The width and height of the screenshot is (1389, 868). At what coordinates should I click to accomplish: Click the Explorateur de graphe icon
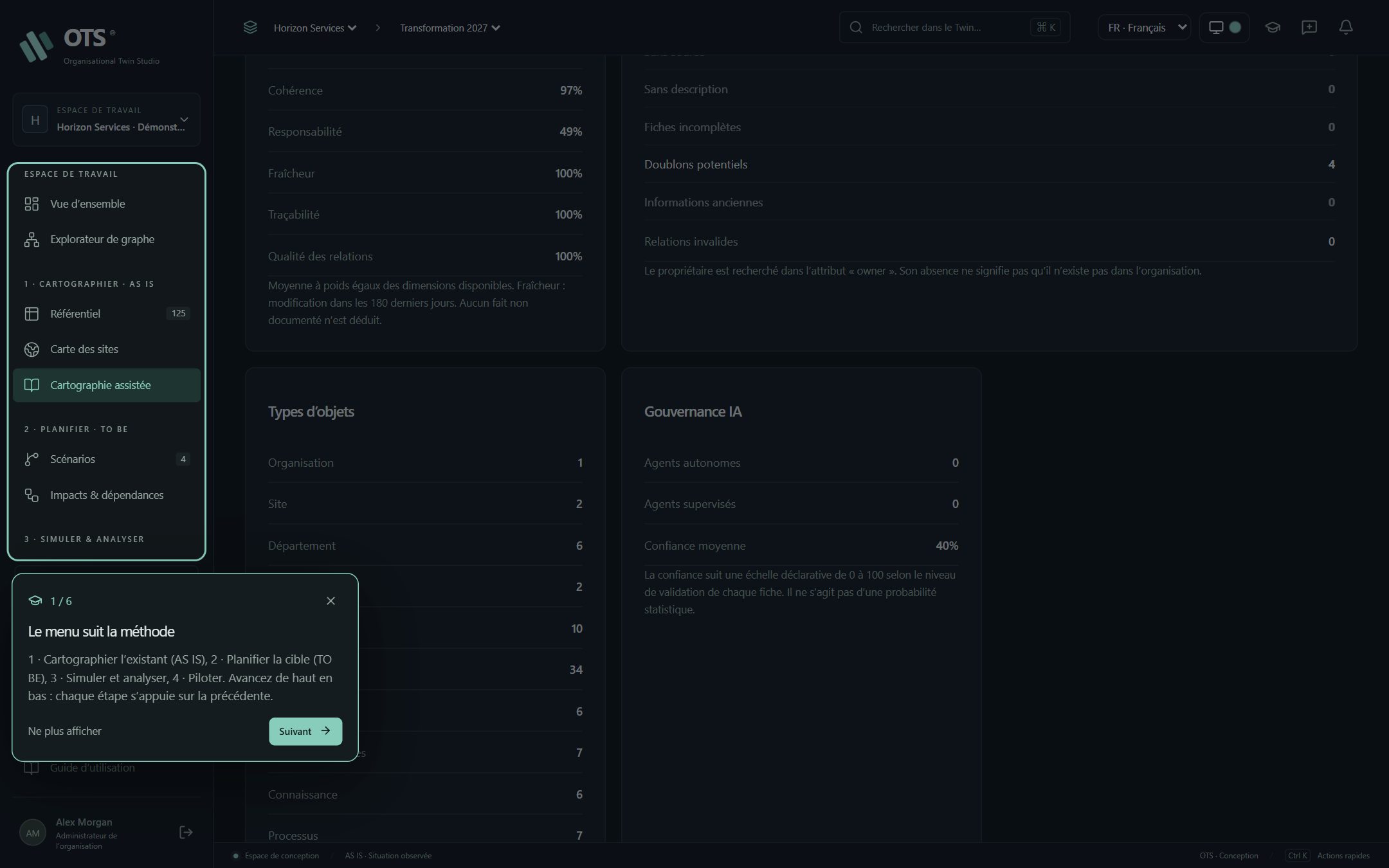(32, 239)
